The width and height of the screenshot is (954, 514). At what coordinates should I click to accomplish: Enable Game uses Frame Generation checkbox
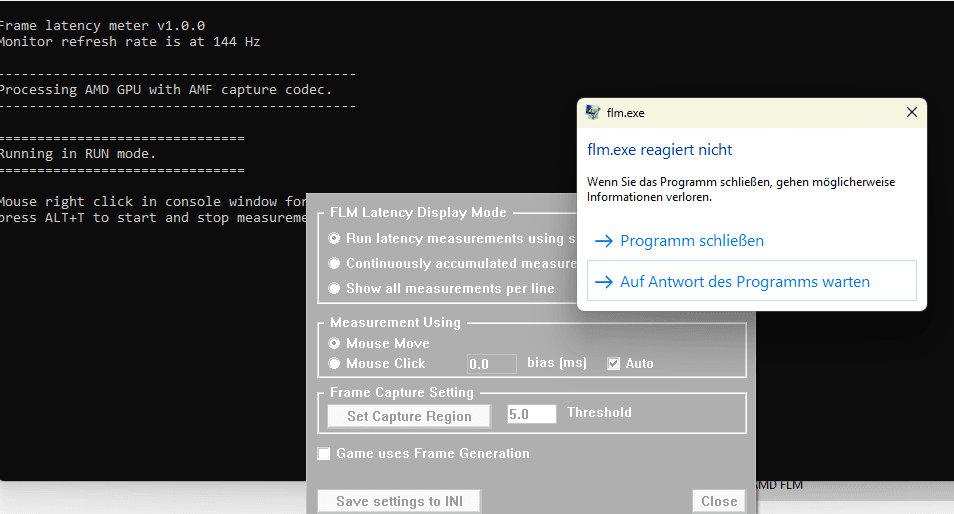coord(324,454)
